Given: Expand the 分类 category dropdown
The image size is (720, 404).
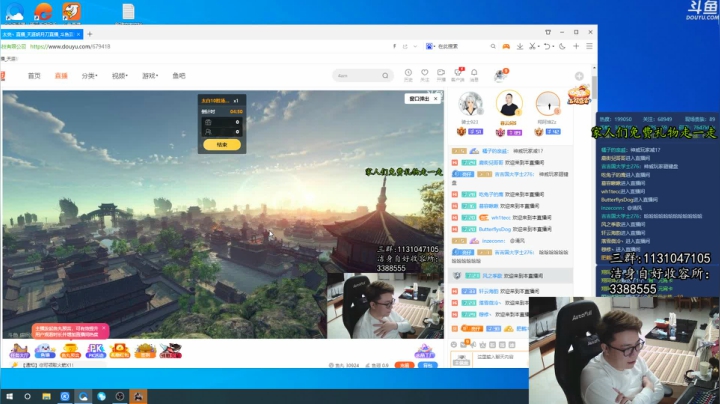Looking at the screenshot, I should [x=89, y=76].
